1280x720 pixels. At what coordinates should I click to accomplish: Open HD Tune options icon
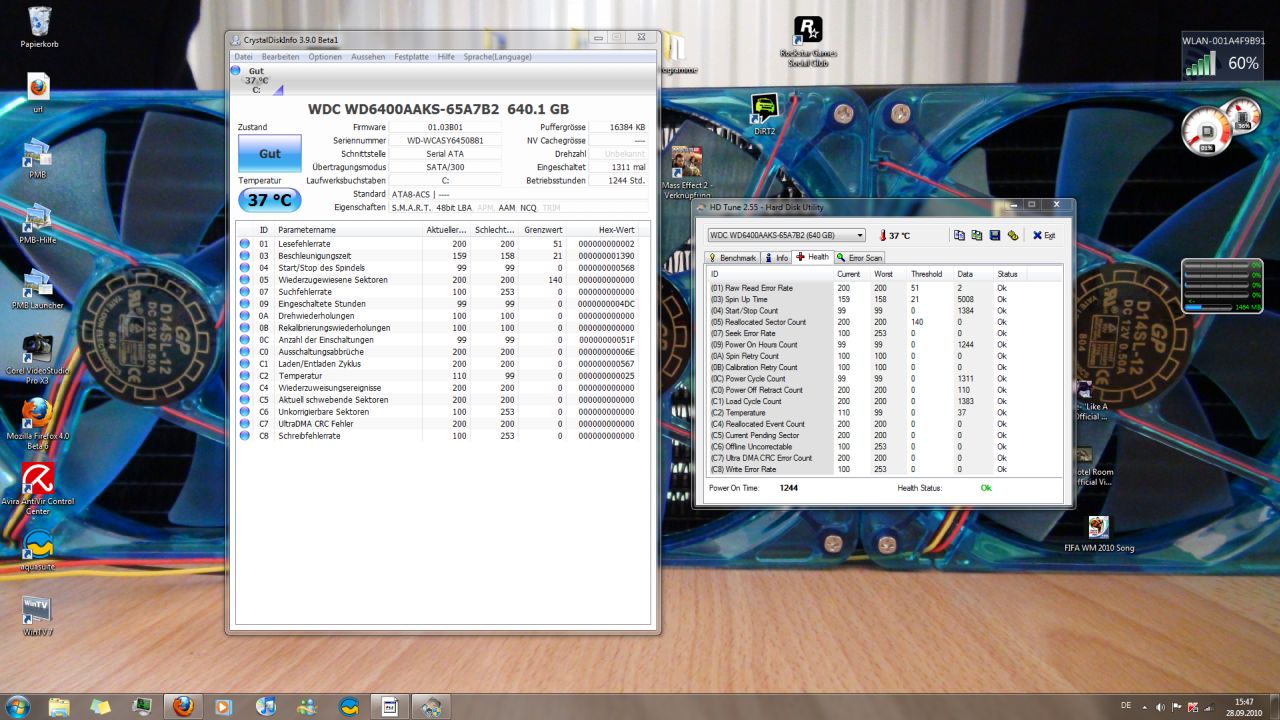coord(1013,235)
